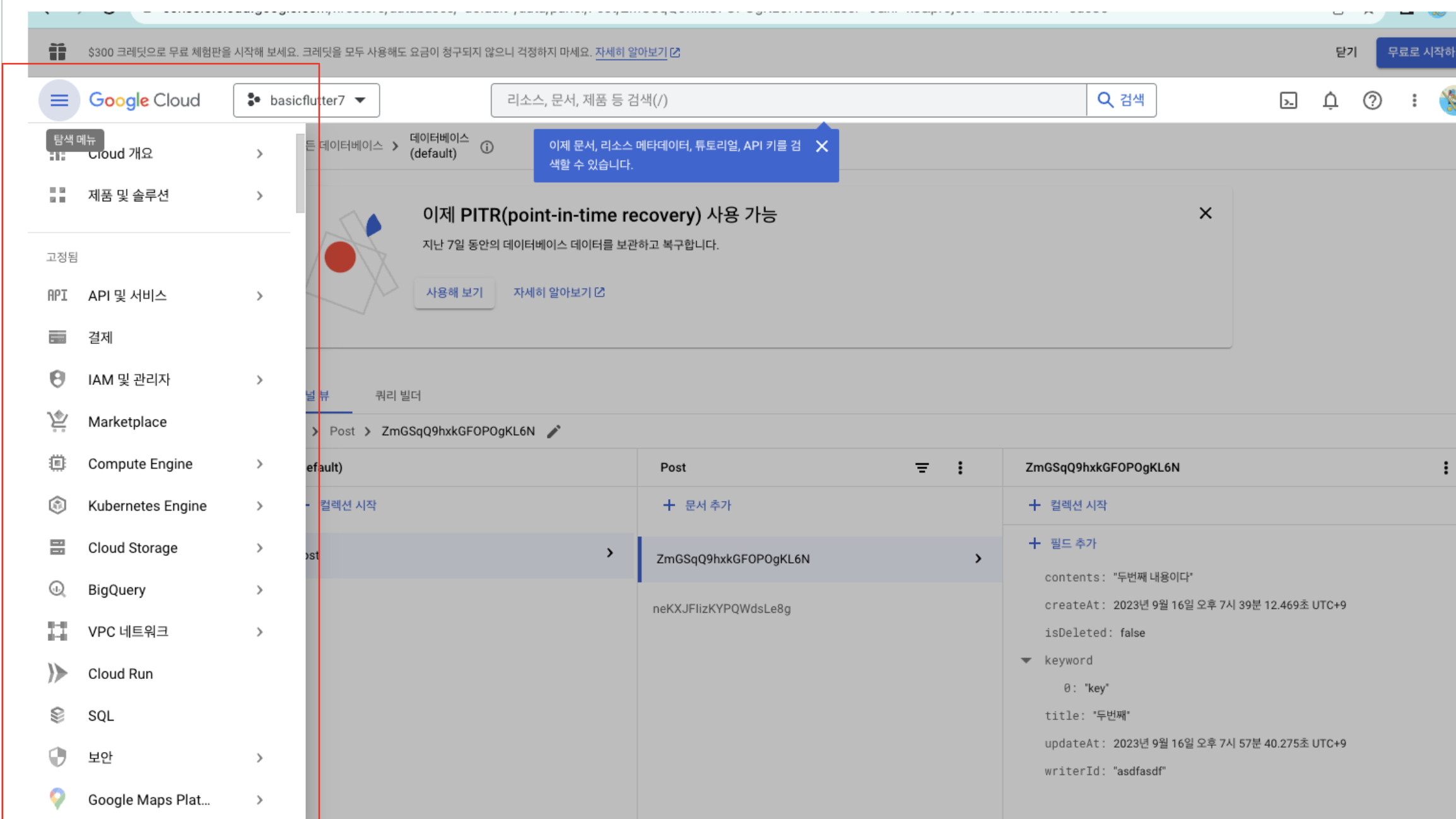Image resolution: width=1456 pixels, height=819 pixels.
Task: Open the notifications bell icon
Action: (x=1330, y=100)
